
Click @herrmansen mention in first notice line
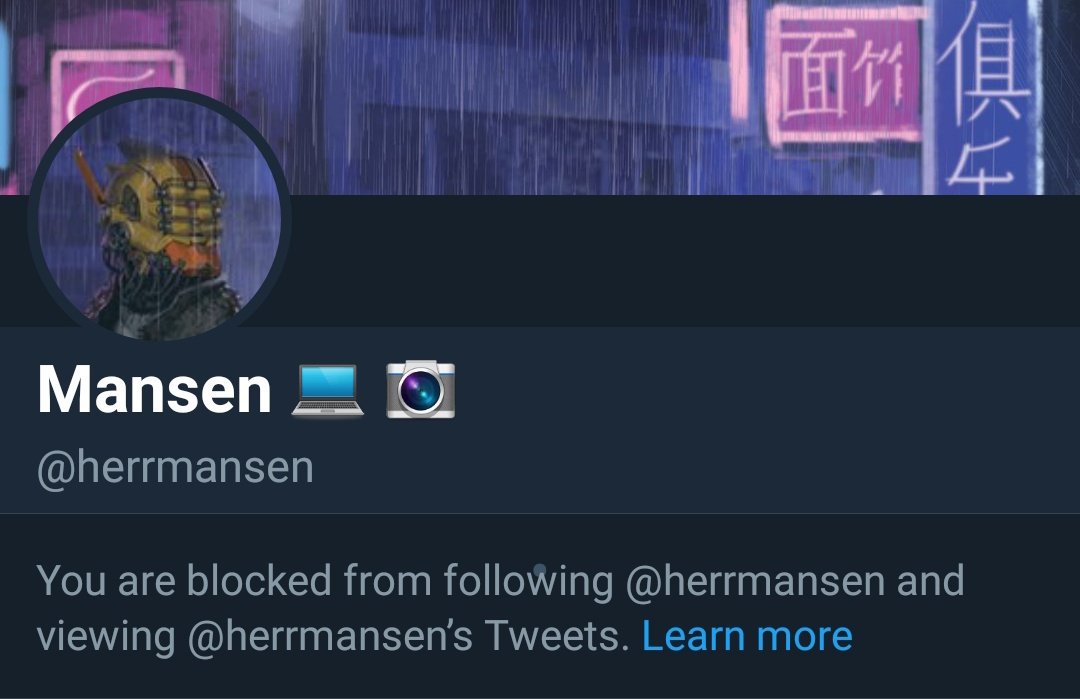click(x=755, y=581)
